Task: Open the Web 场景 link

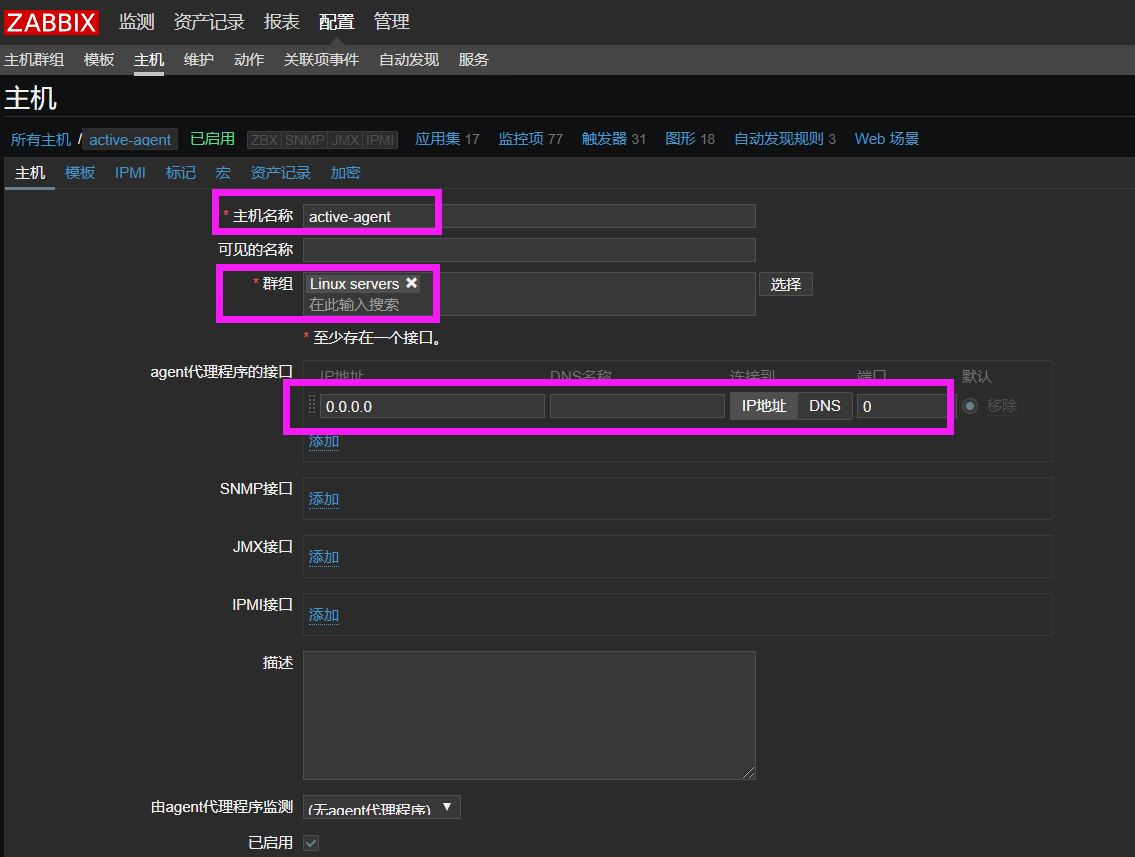Action: pyautogui.click(x=887, y=138)
